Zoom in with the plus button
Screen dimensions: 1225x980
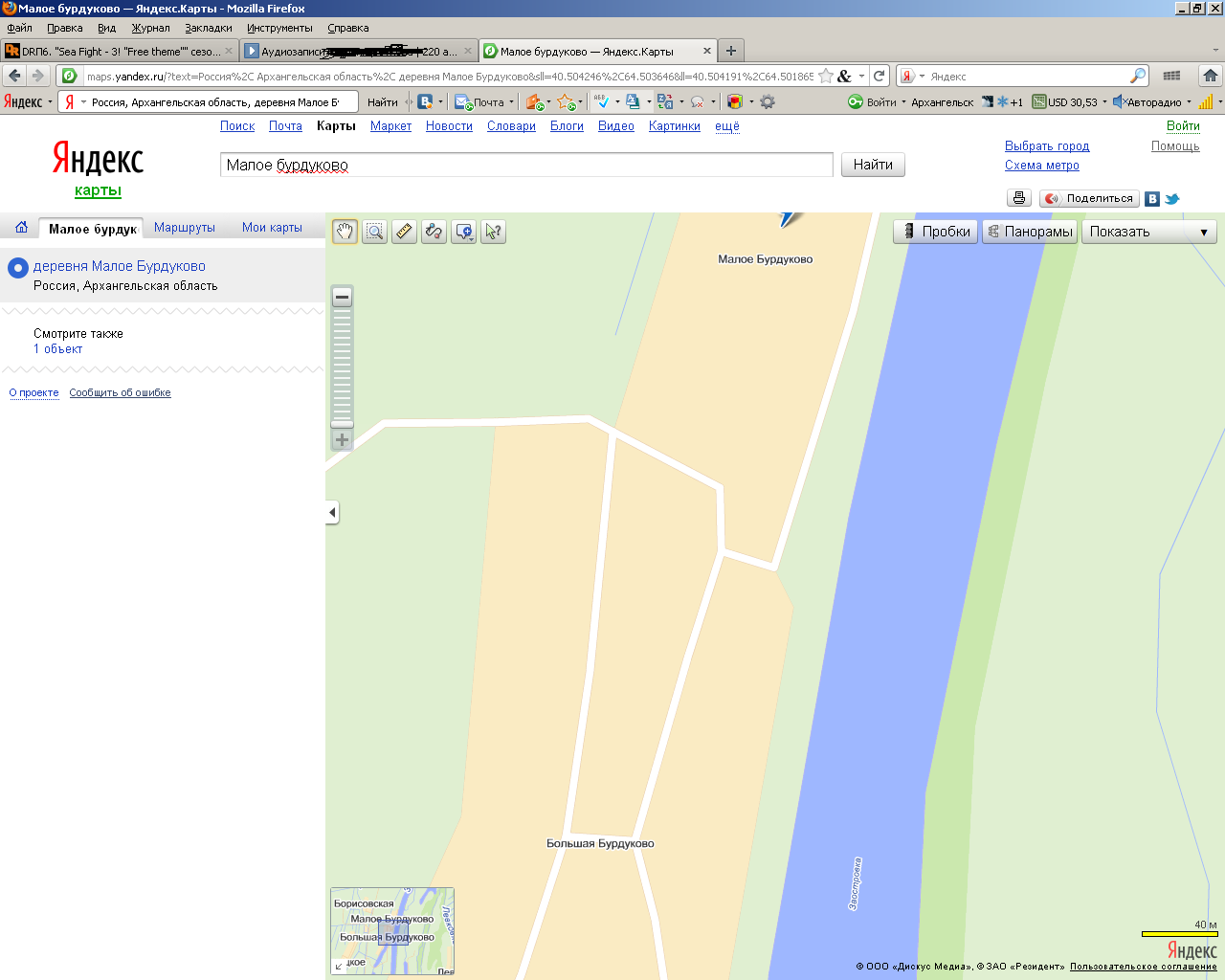coord(342,440)
